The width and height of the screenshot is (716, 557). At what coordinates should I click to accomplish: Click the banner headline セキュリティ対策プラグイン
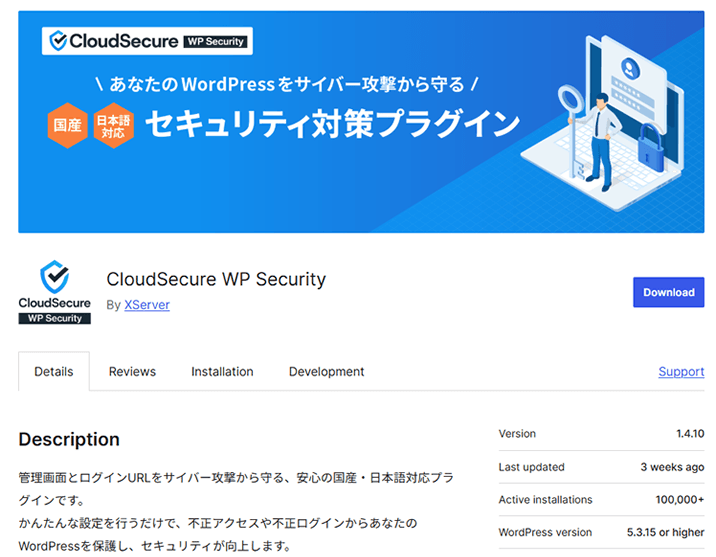[332, 124]
